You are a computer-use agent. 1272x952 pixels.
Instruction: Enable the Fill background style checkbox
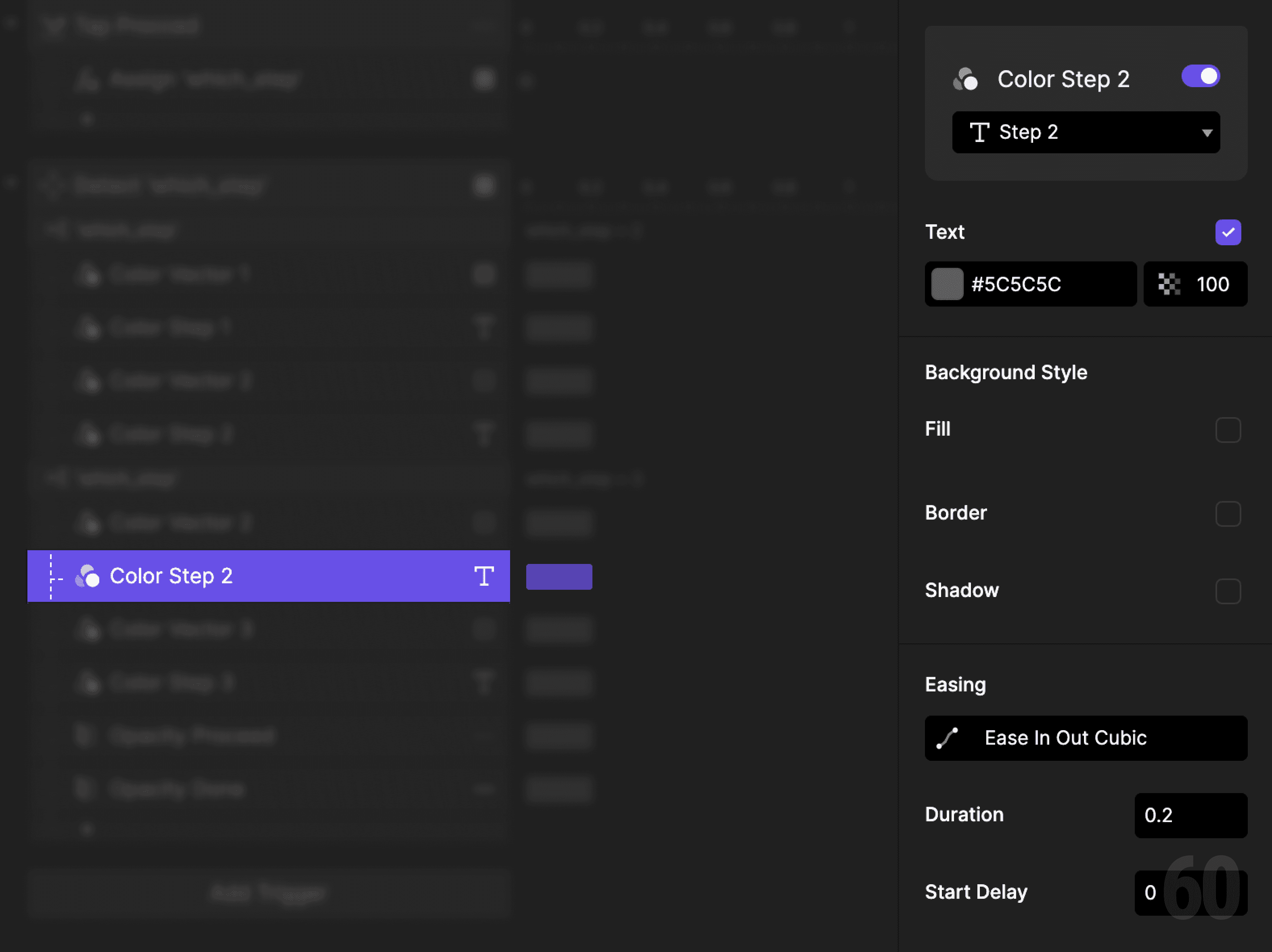[x=1229, y=430]
